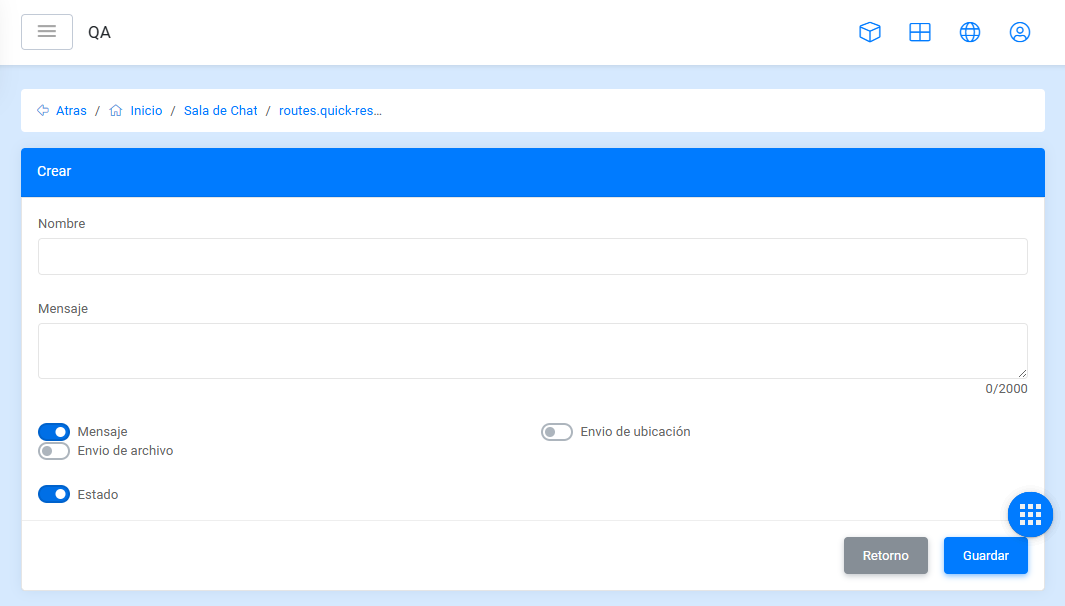1065x606 pixels.
Task: Save the form with Guardar
Action: (x=985, y=556)
